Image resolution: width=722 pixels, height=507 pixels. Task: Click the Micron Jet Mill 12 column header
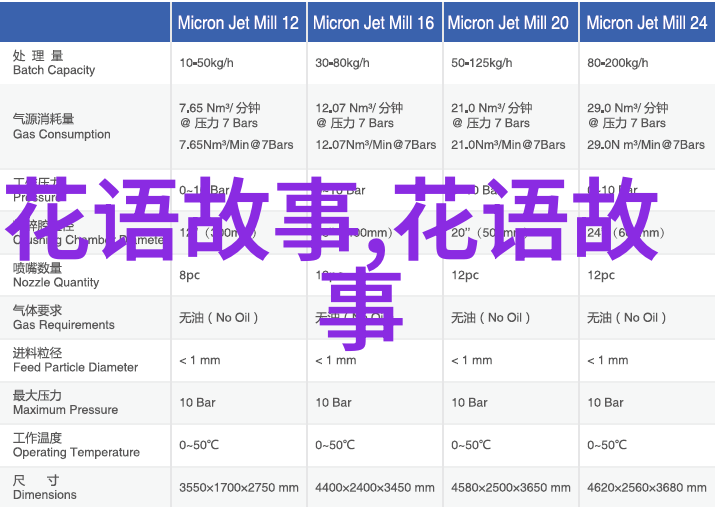238,23
